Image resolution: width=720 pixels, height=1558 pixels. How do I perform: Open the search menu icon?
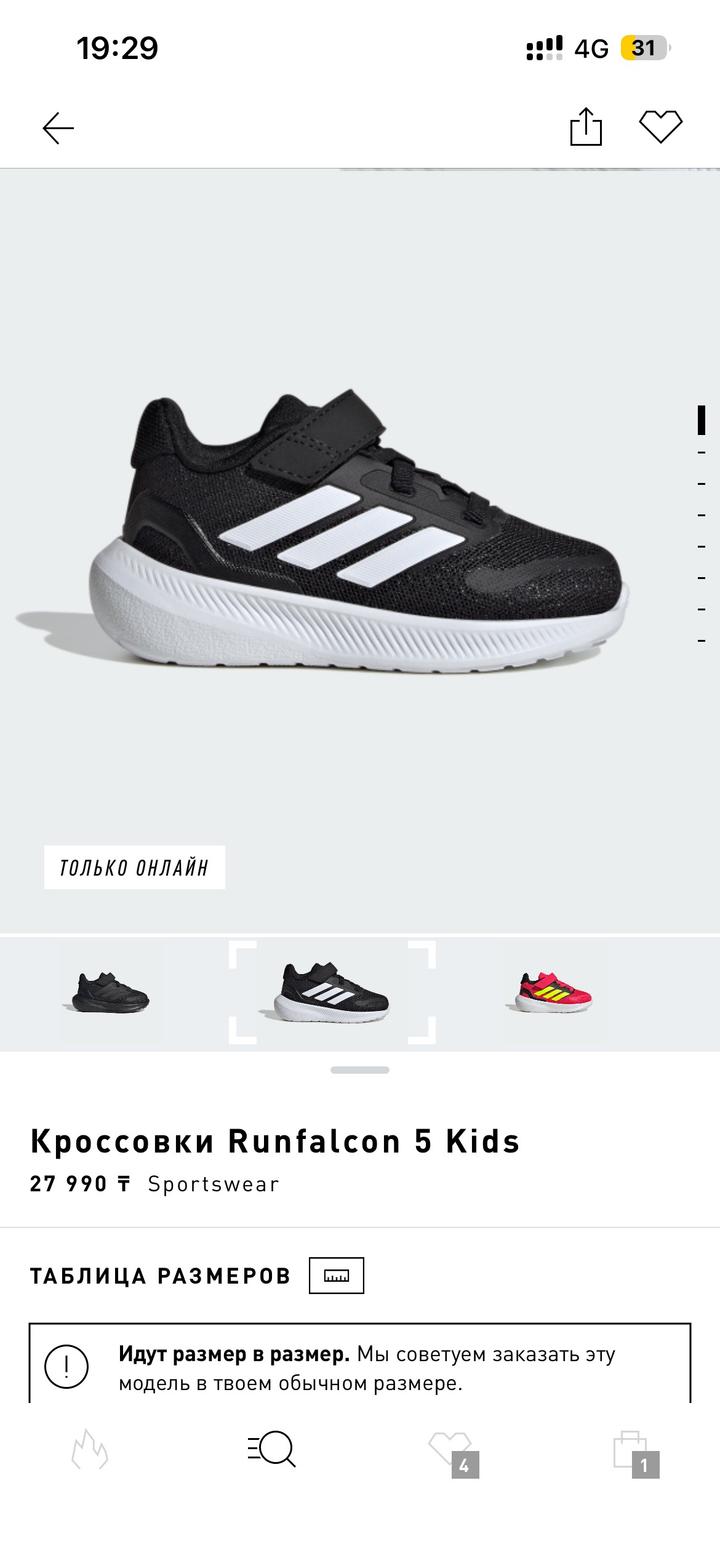(271, 1448)
